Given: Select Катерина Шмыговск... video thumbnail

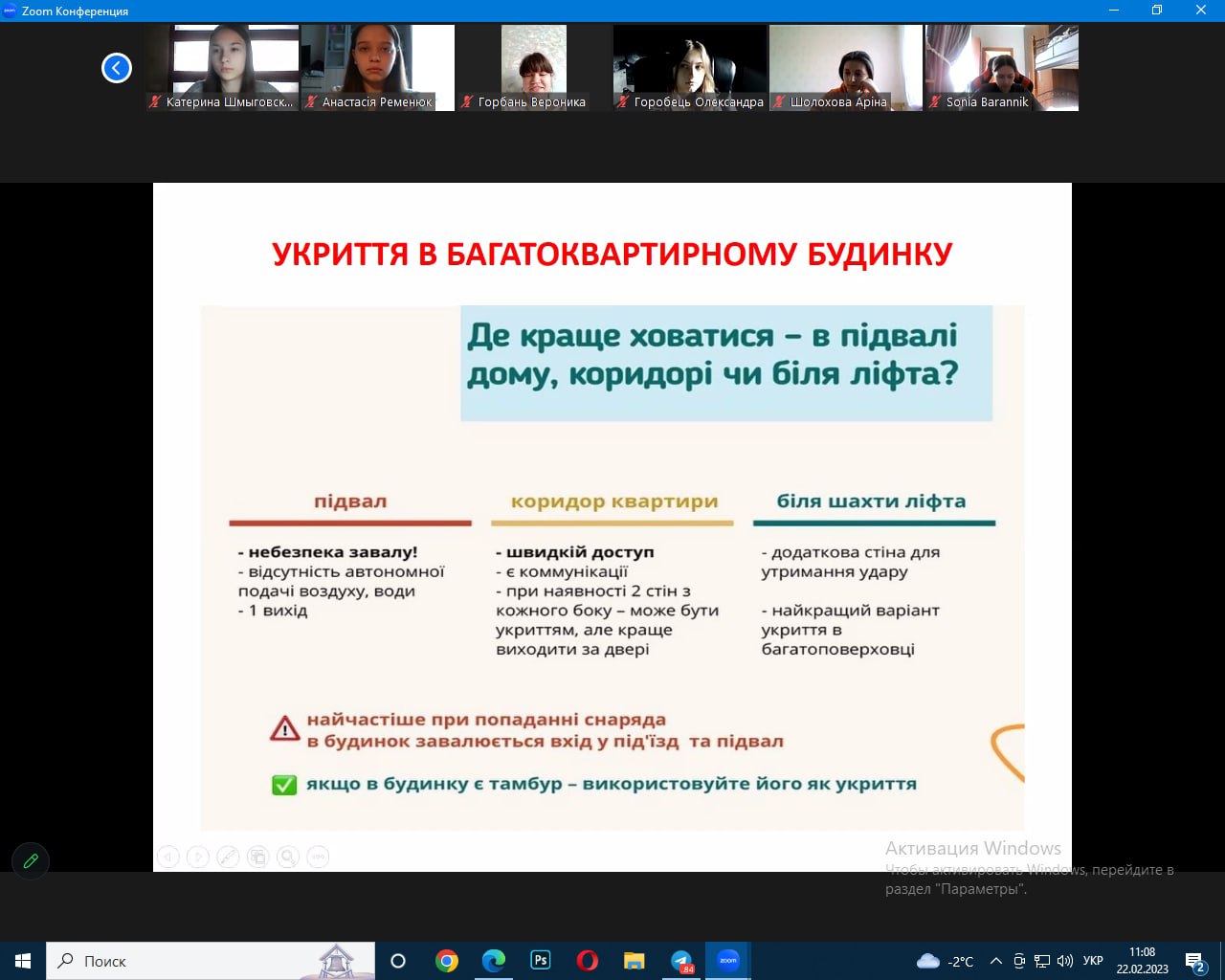Looking at the screenshot, I should (223, 68).
